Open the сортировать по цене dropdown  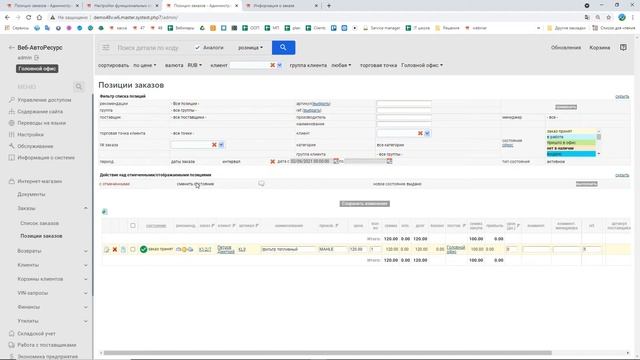[x=144, y=65]
